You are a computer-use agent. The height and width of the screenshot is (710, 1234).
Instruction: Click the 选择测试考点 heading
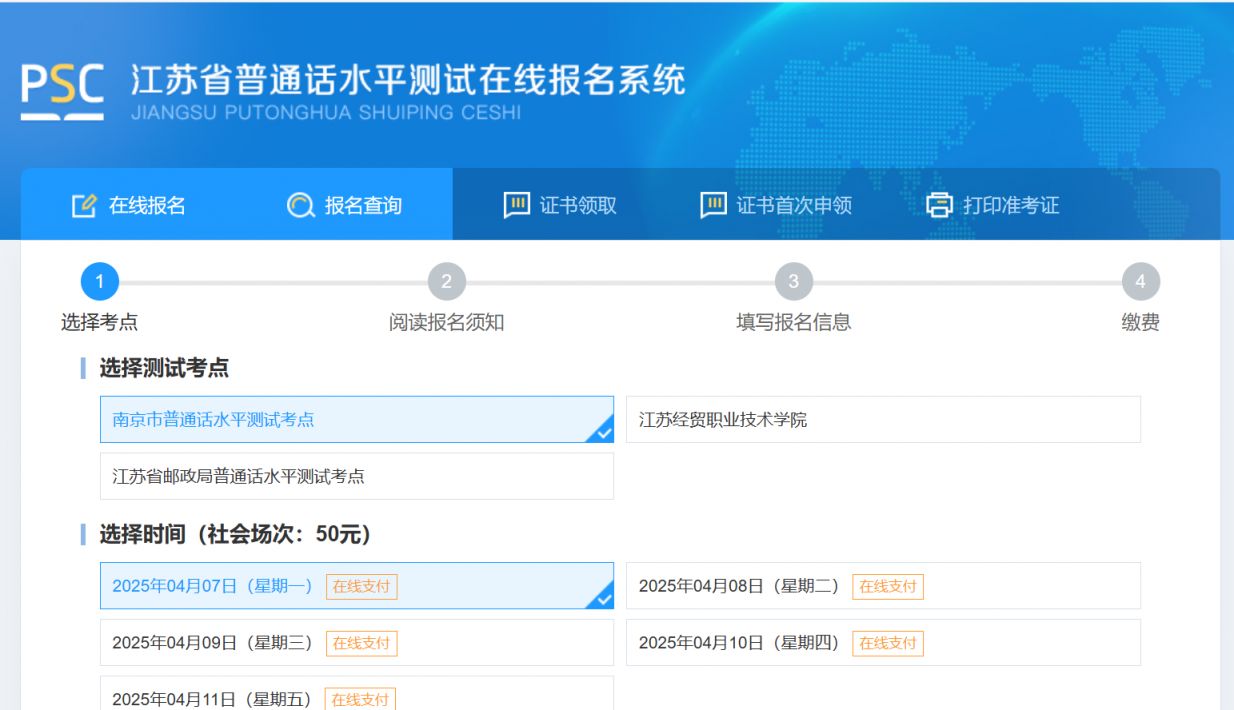(x=164, y=369)
